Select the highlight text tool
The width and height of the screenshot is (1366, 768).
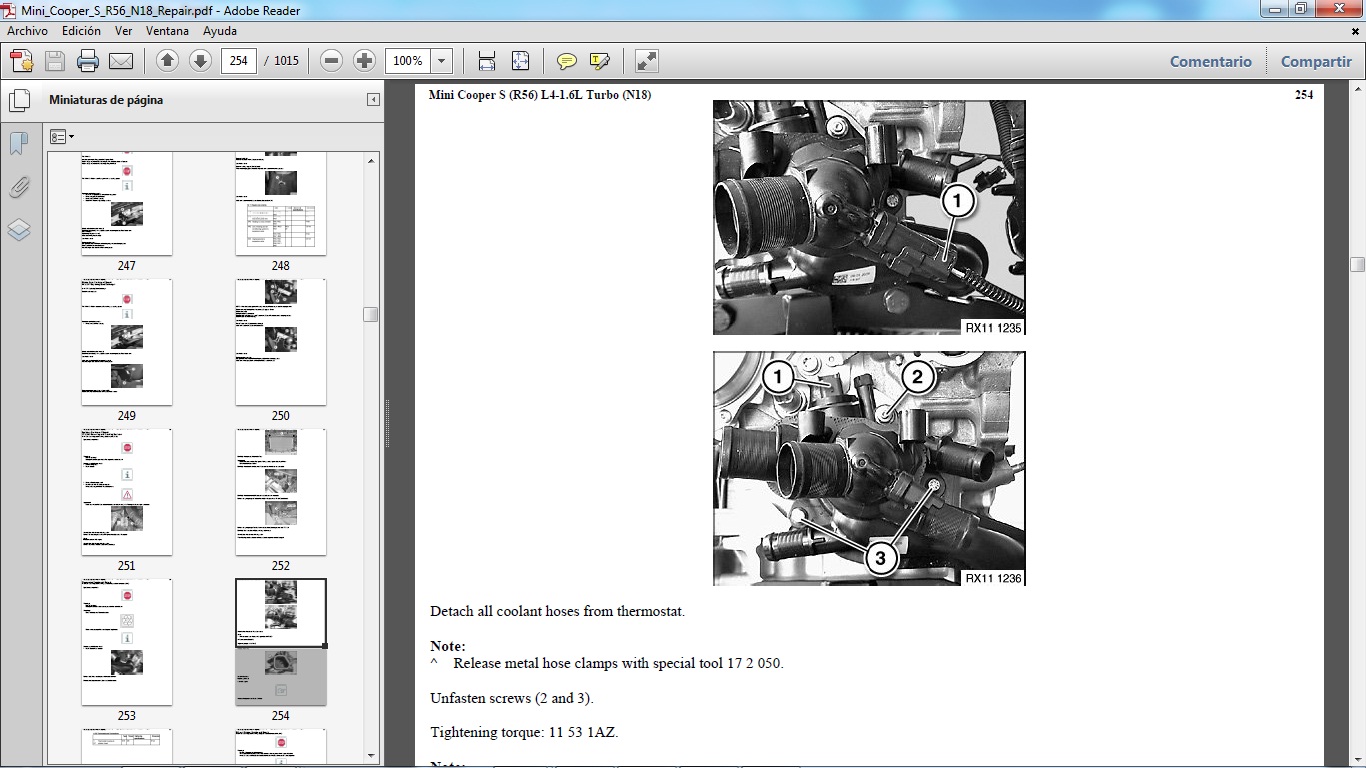point(600,61)
